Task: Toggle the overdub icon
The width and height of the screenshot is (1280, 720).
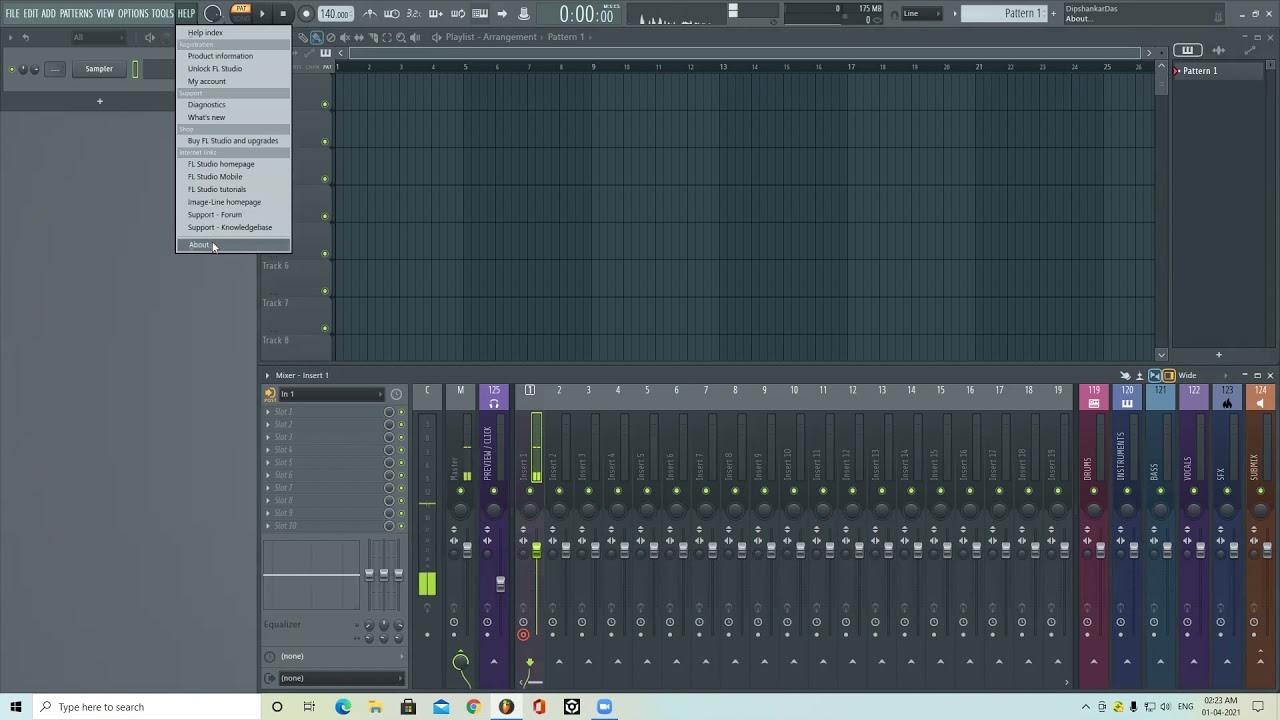Action: click(436, 13)
